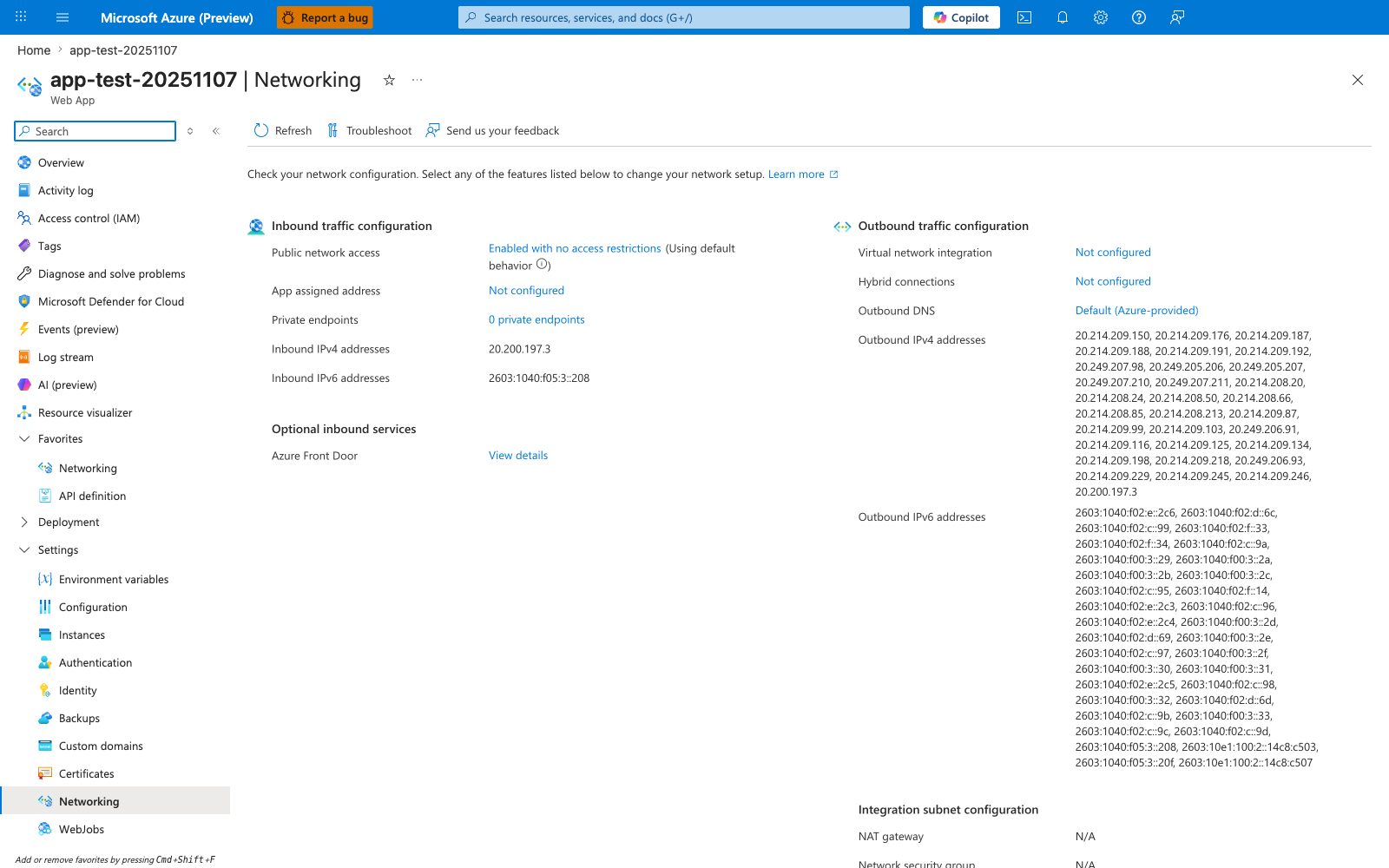Click the Resource visualizer icon
This screenshot has width=1389, height=868.
(x=24, y=412)
